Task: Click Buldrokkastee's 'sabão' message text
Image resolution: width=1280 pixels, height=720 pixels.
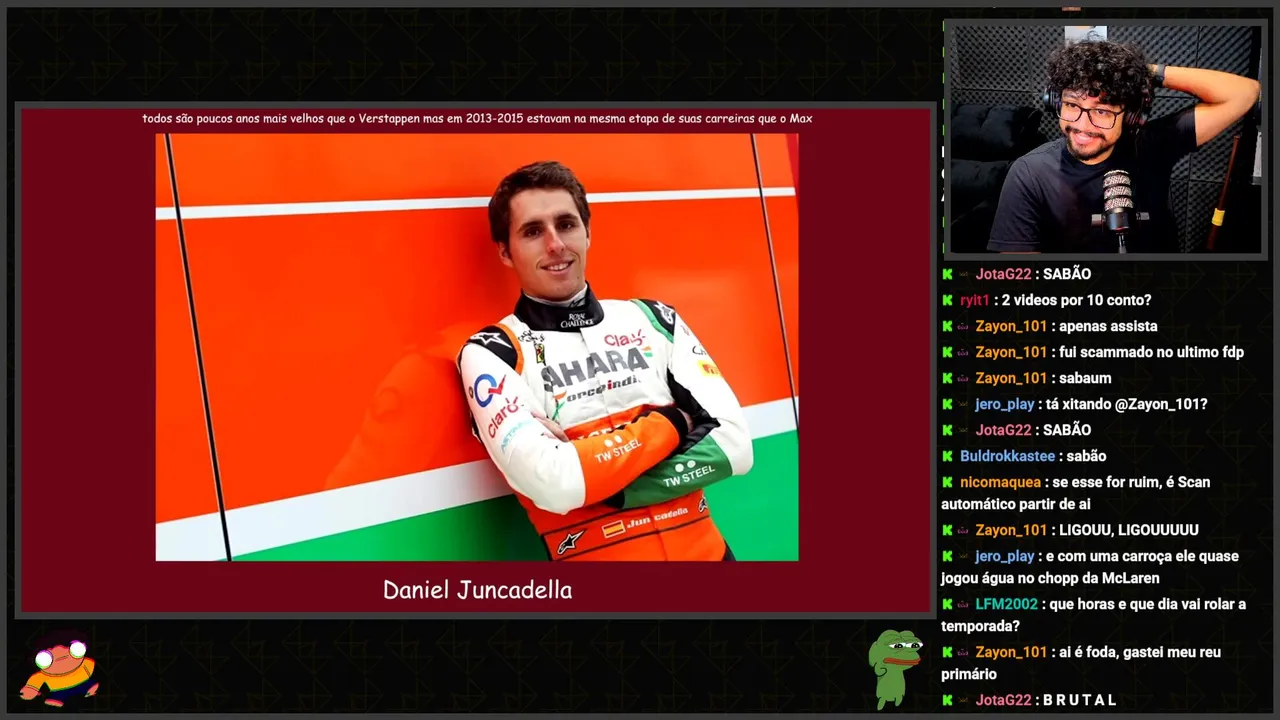Action: point(1086,456)
